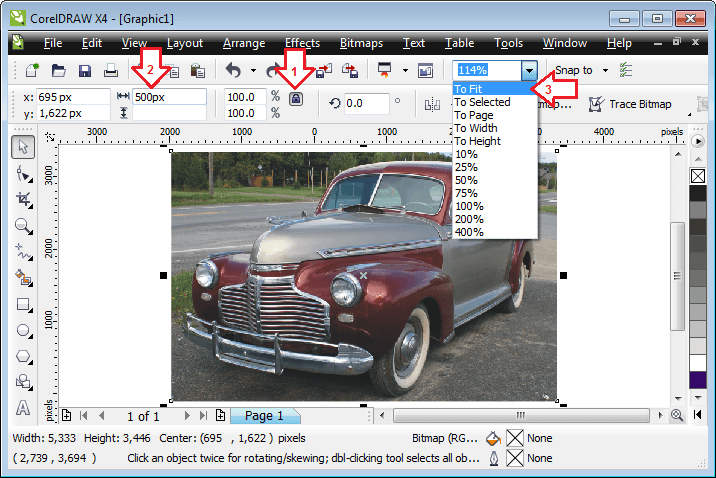Viewport: 716px width, 478px height.
Task: Collapse the zoom level dropdown arrow
Action: click(x=529, y=71)
